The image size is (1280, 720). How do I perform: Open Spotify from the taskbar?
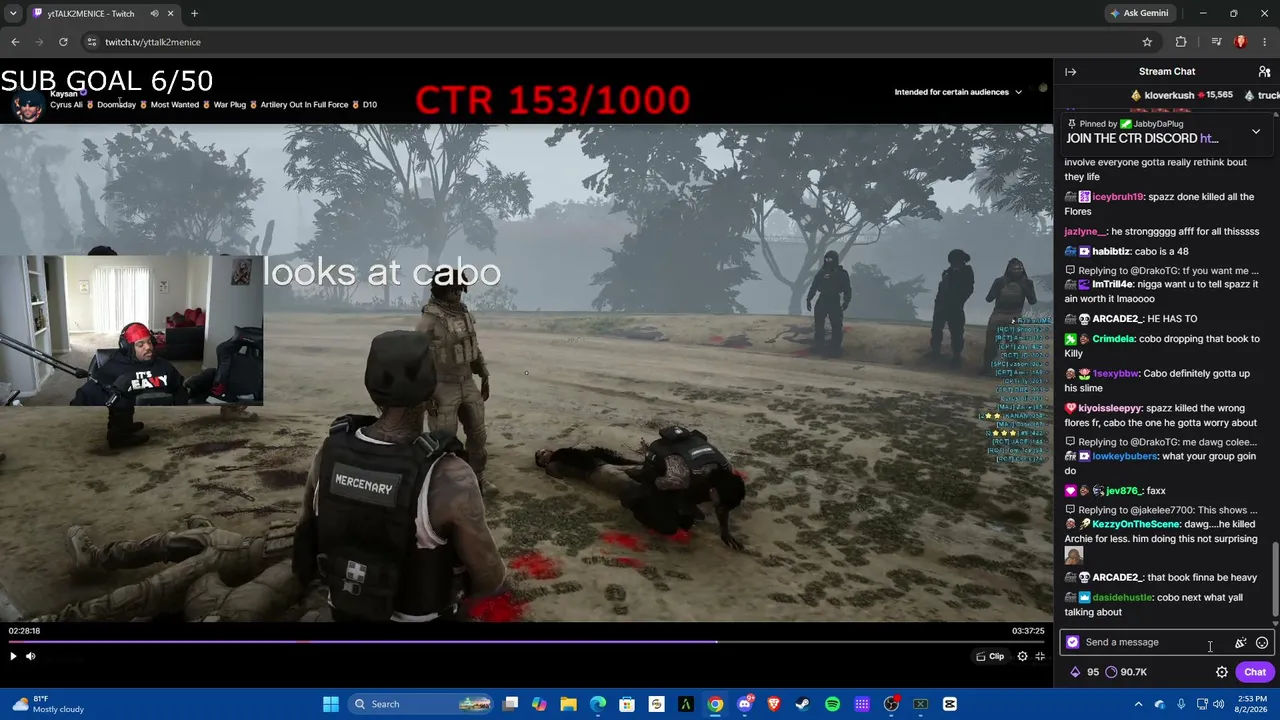832,704
